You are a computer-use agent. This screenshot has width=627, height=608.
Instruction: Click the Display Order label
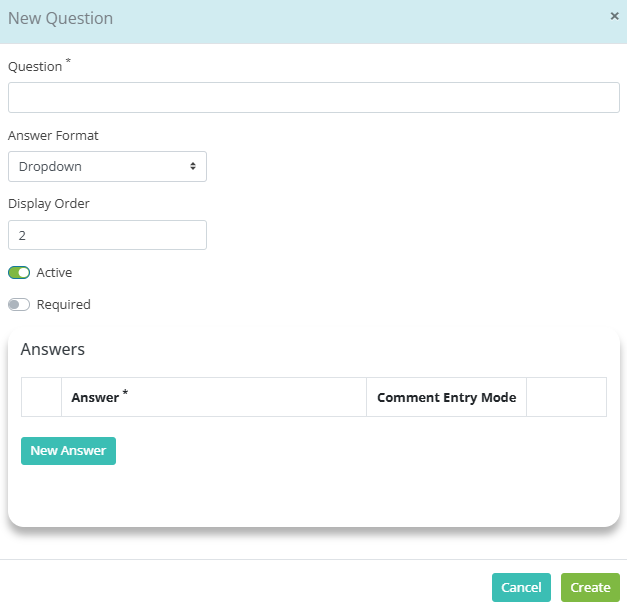point(49,204)
